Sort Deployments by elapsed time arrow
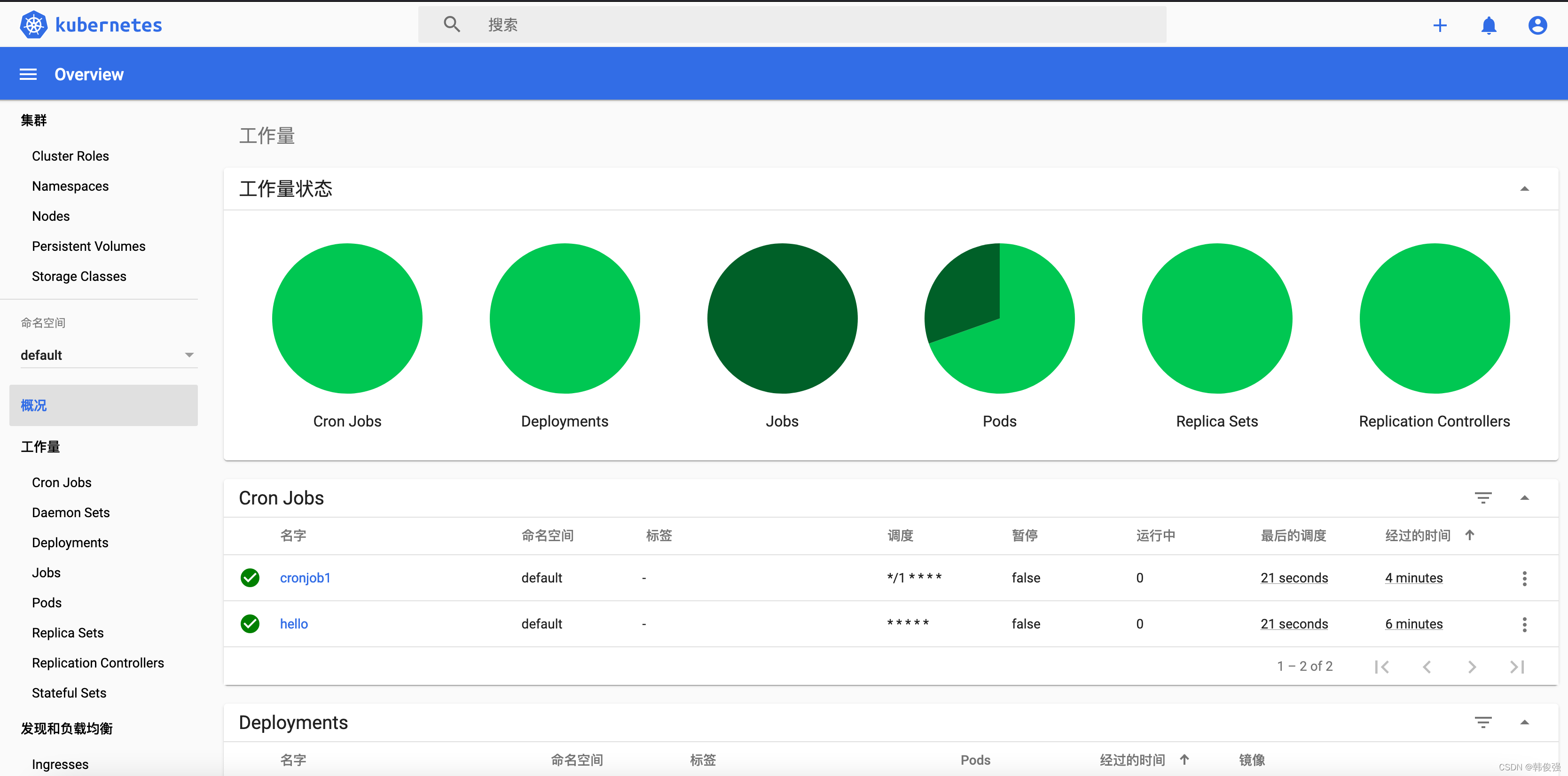 click(1184, 760)
